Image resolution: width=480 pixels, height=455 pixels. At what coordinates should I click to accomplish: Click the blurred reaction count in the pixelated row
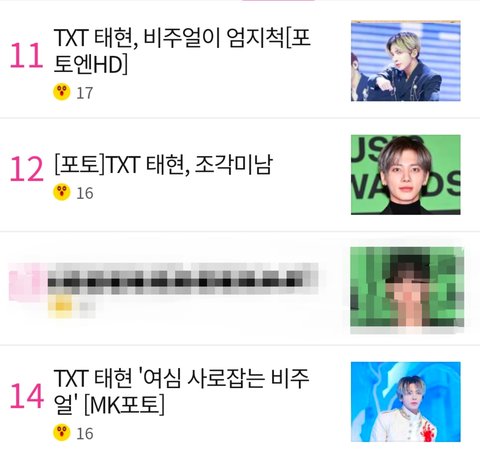pos(85,307)
